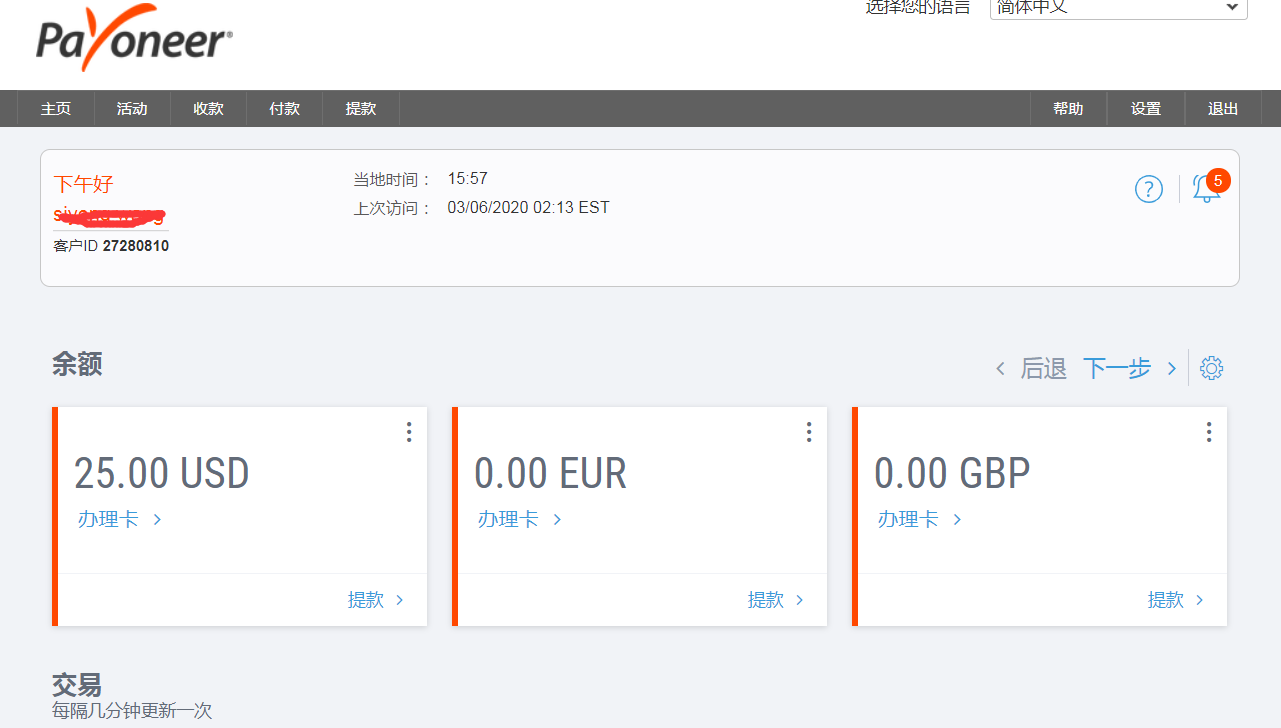1281x728 pixels.
Task: Open the USD balance three-dot menu
Action: coord(409,432)
